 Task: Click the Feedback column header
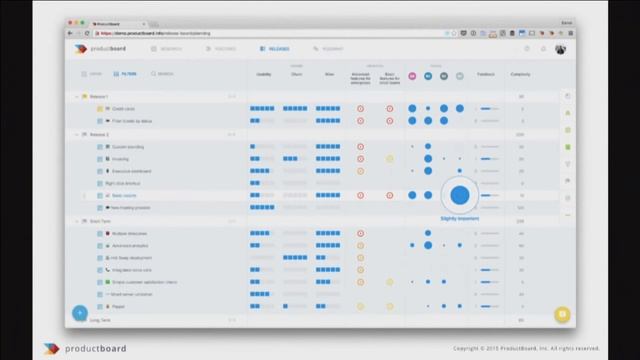pos(486,74)
